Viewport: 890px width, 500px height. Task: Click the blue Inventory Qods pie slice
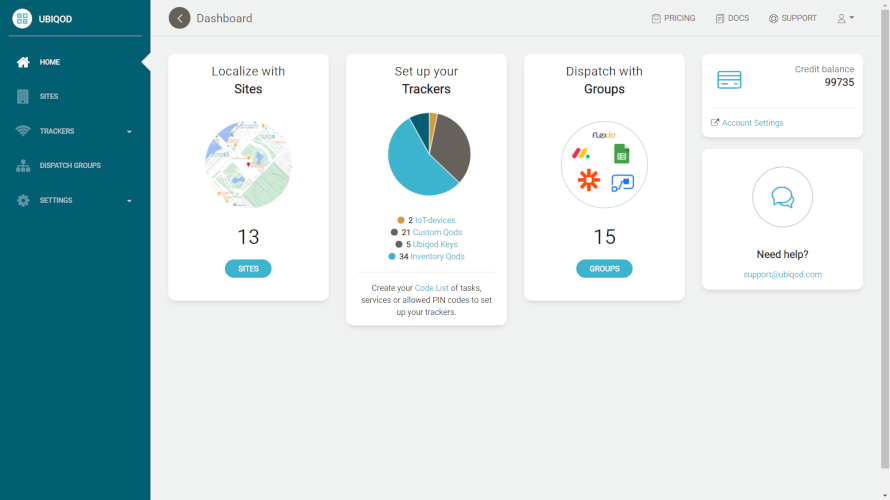pos(410,168)
